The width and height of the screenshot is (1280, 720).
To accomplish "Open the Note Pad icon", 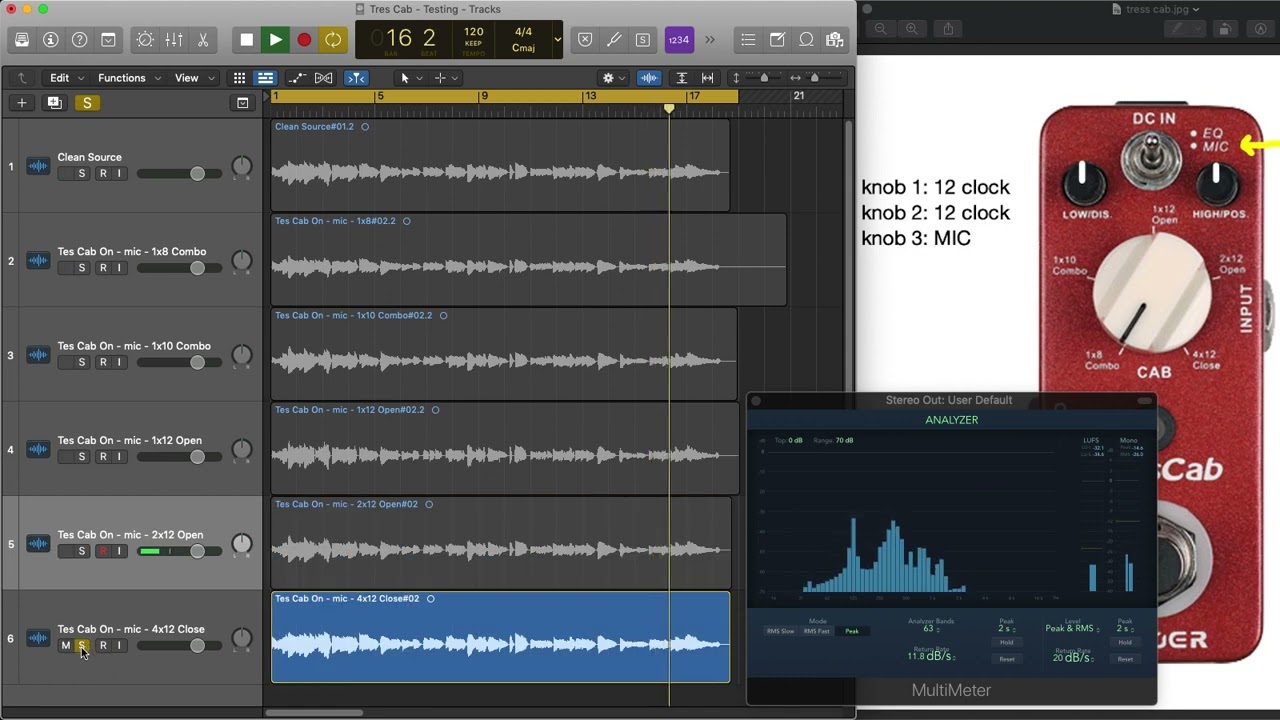I will (x=777, y=40).
